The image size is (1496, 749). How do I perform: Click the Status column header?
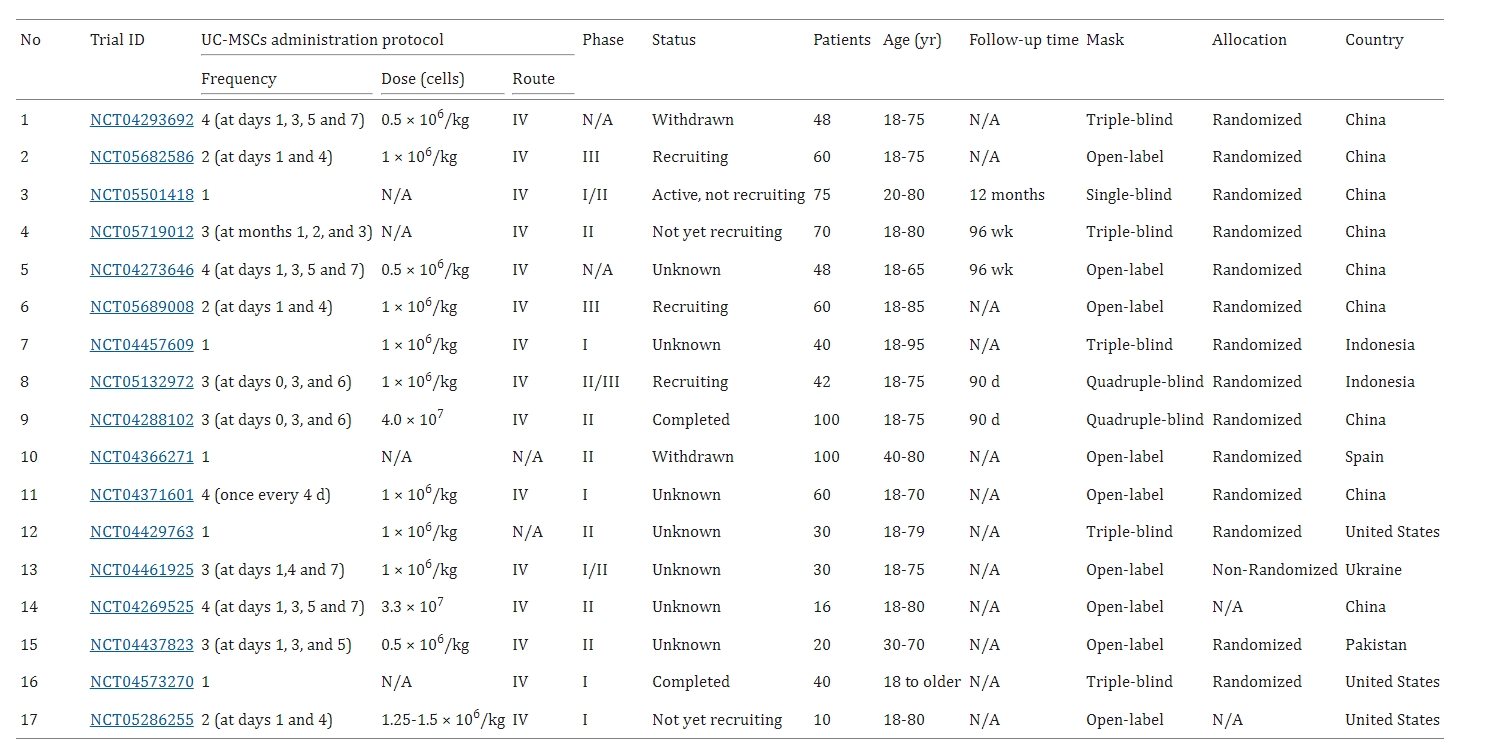[673, 40]
